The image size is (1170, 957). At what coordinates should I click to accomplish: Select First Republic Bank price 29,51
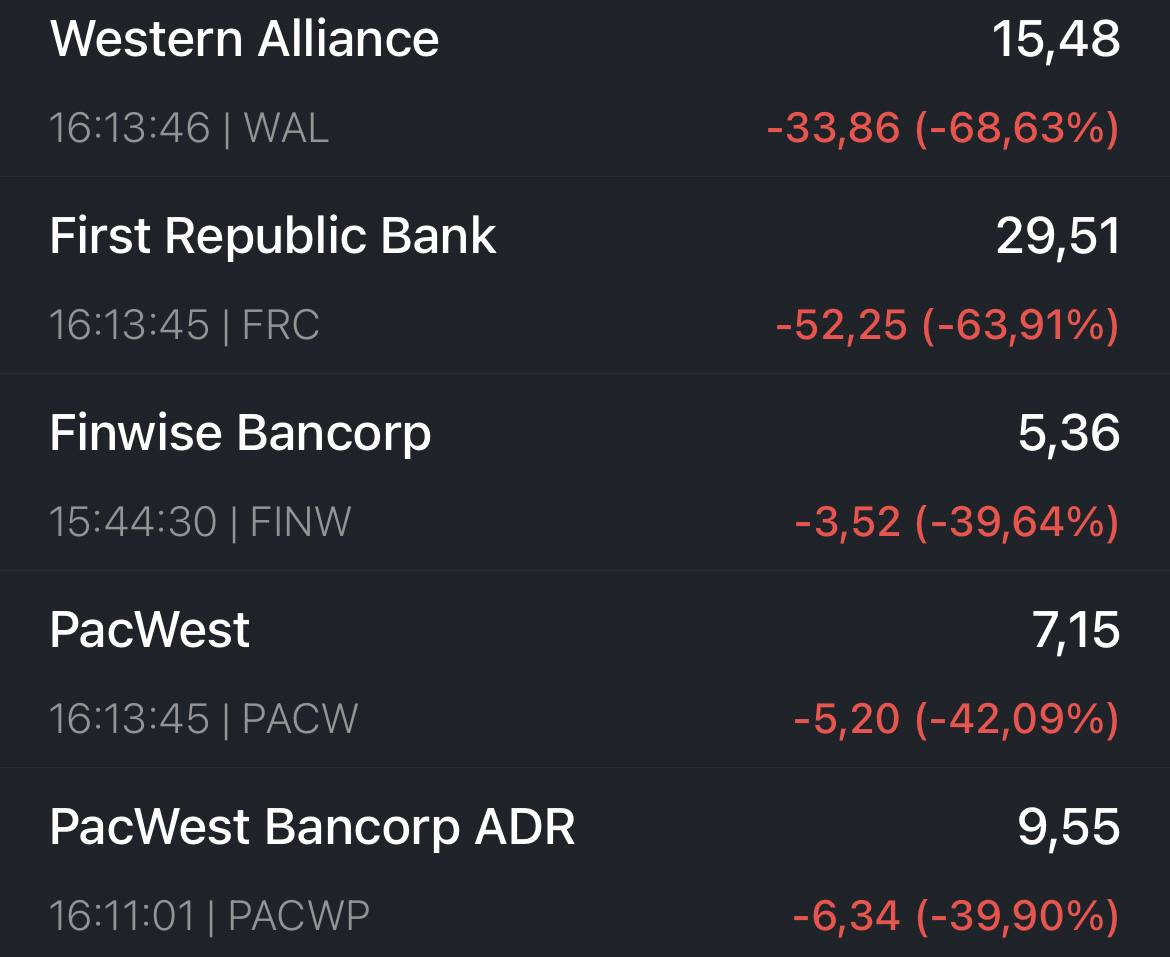(x=1058, y=236)
